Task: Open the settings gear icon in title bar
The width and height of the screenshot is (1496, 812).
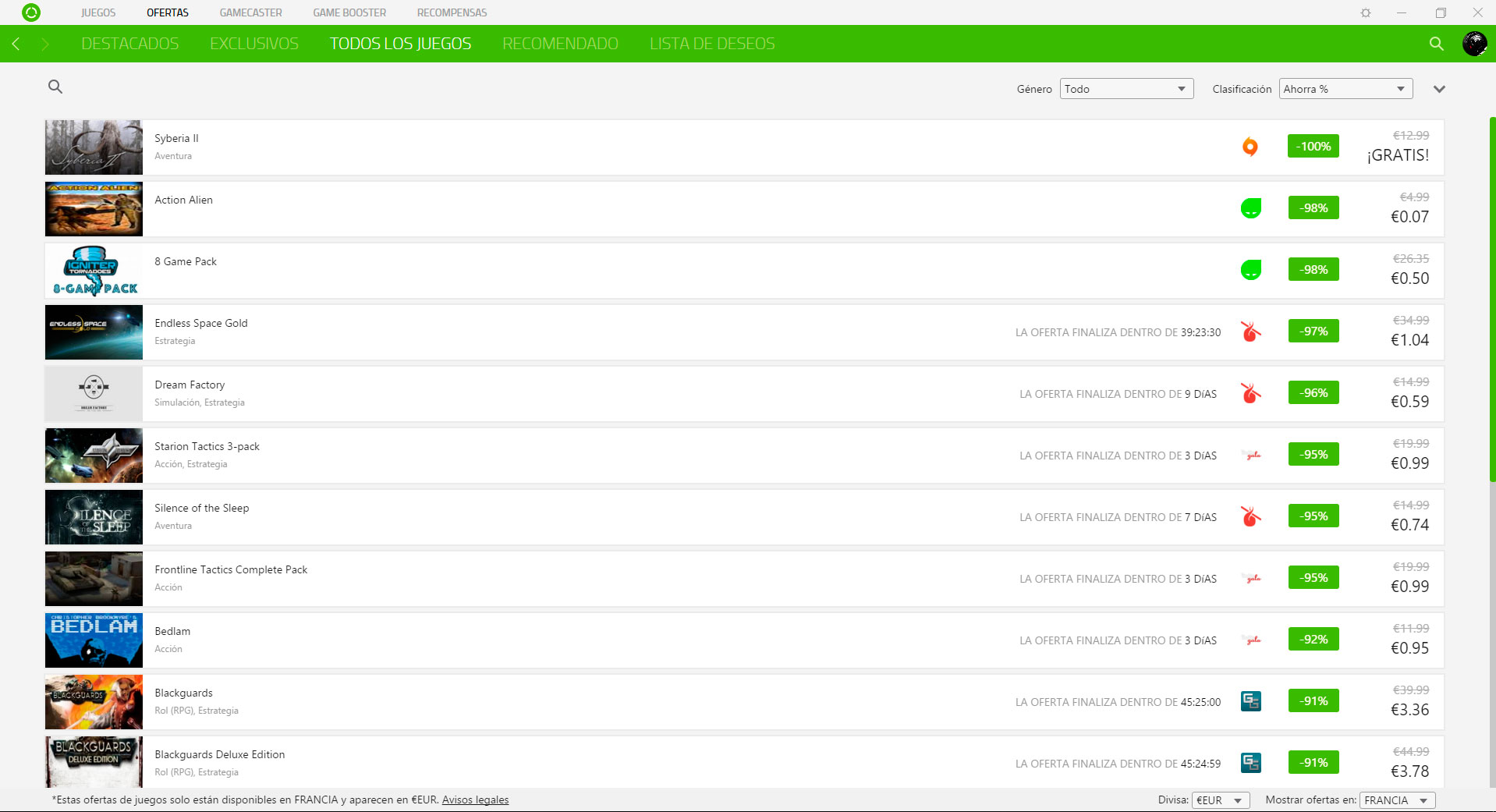Action: click(1366, 12)
